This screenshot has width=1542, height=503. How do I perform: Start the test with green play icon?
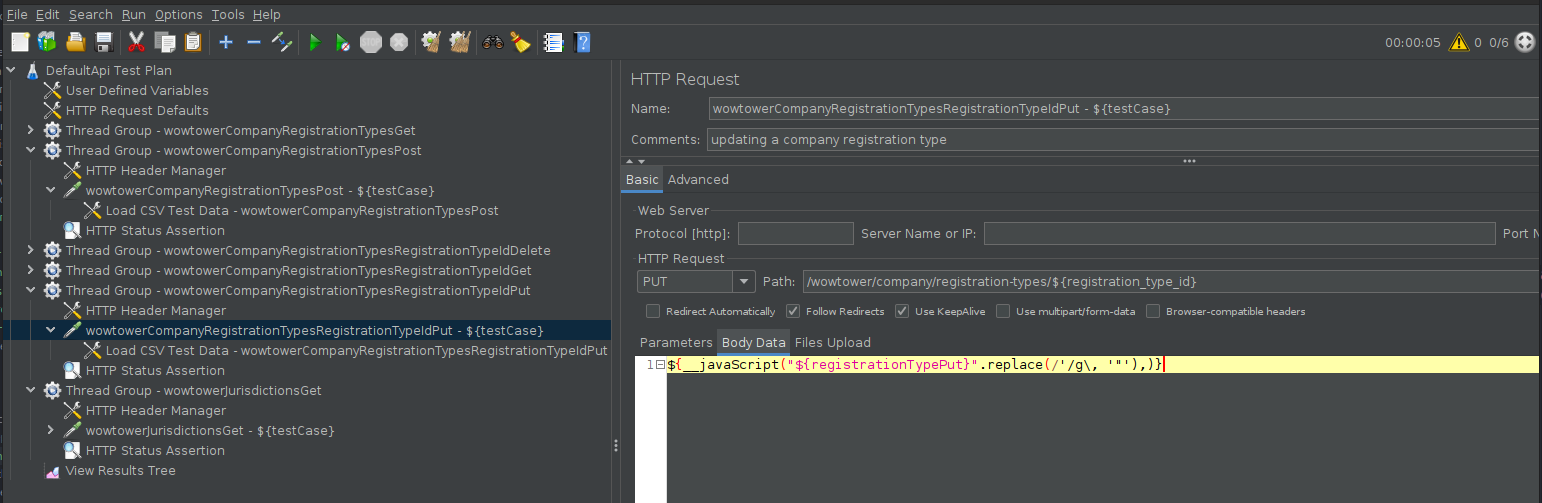(x=314, y=42)
